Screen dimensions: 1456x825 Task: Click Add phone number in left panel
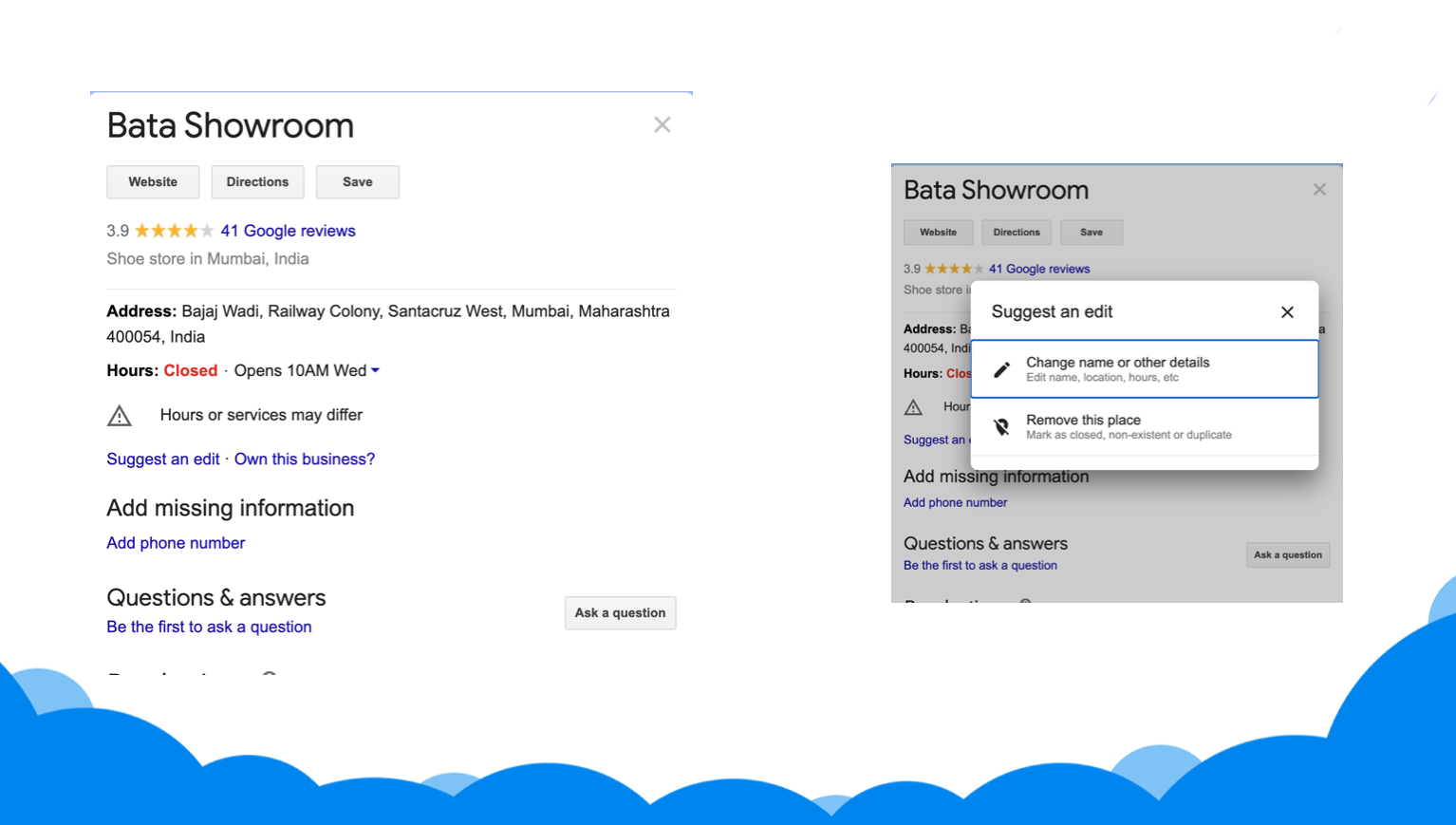176,543
